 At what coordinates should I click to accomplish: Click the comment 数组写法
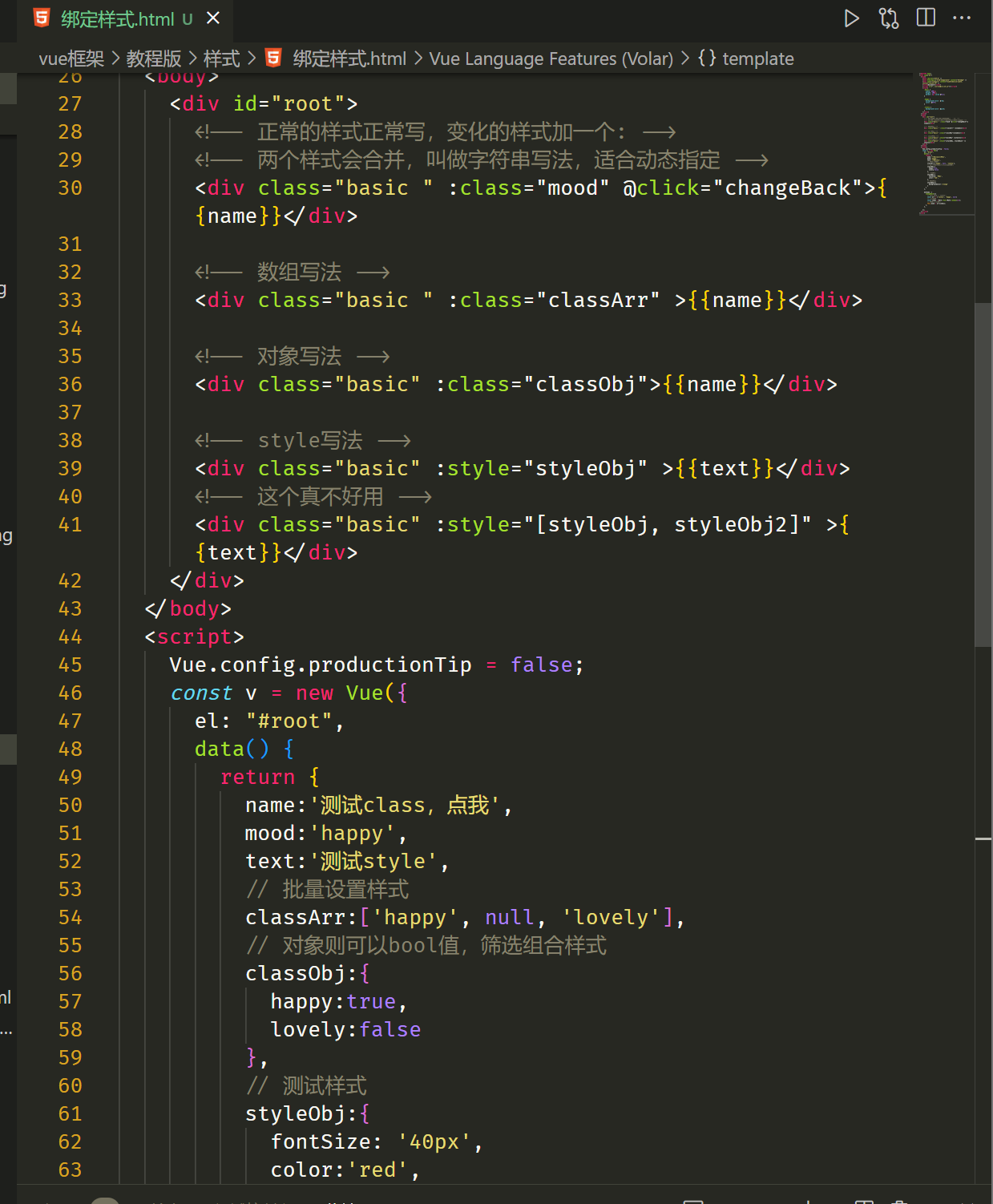click(x=299, y=272)
